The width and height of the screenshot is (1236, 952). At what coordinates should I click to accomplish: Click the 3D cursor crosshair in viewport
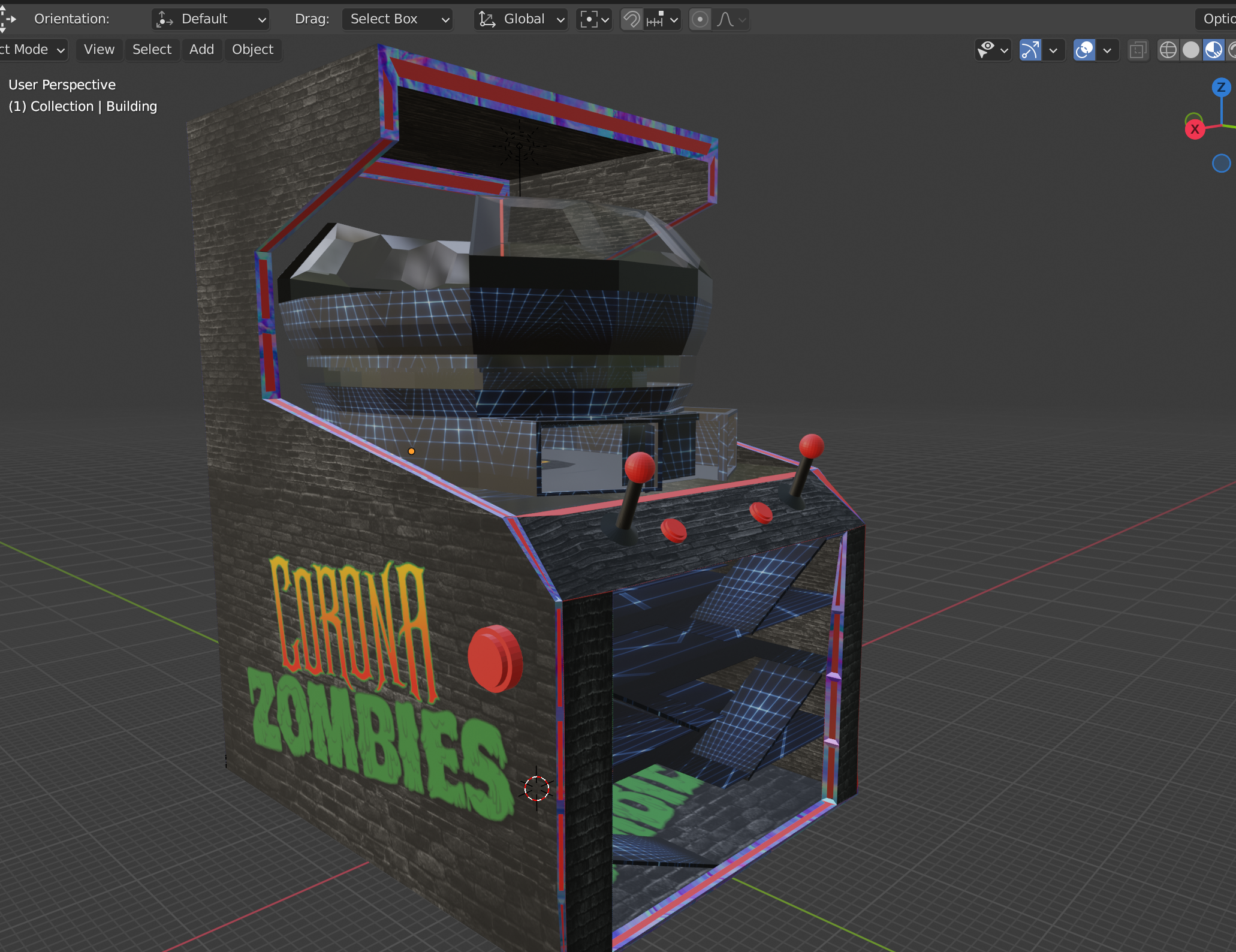(536, 788)
